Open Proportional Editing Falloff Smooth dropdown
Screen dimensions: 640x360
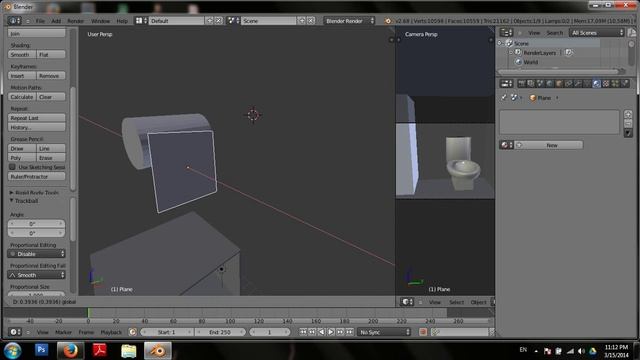pyautogui.click(x=36, y=275)
